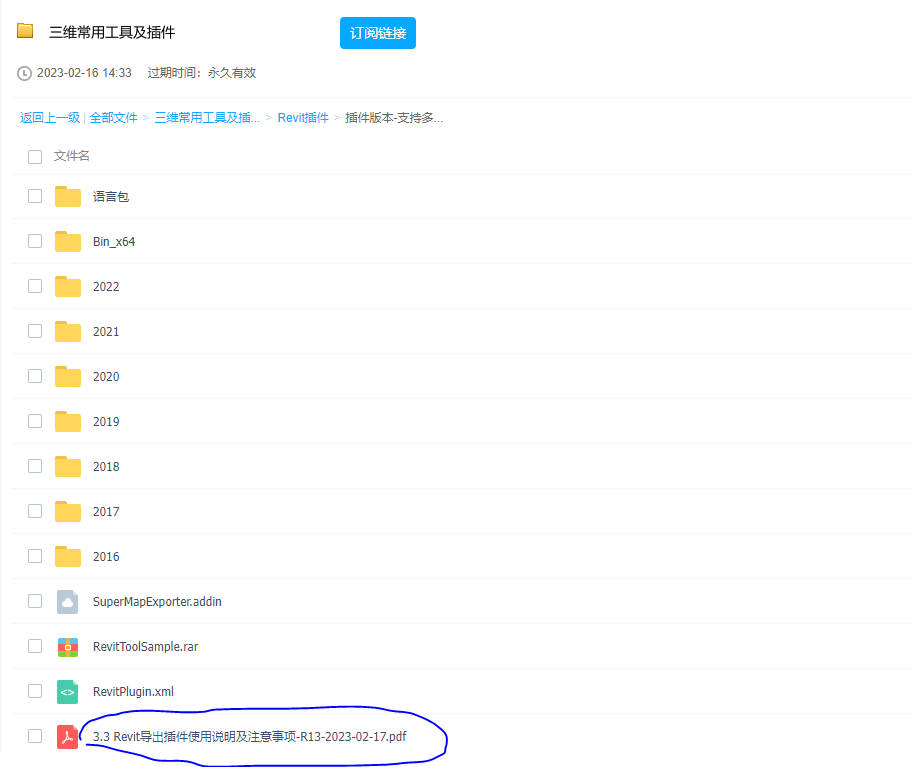
Task: Open the 语言包 folder name
Action: click(x=111, y=197)
